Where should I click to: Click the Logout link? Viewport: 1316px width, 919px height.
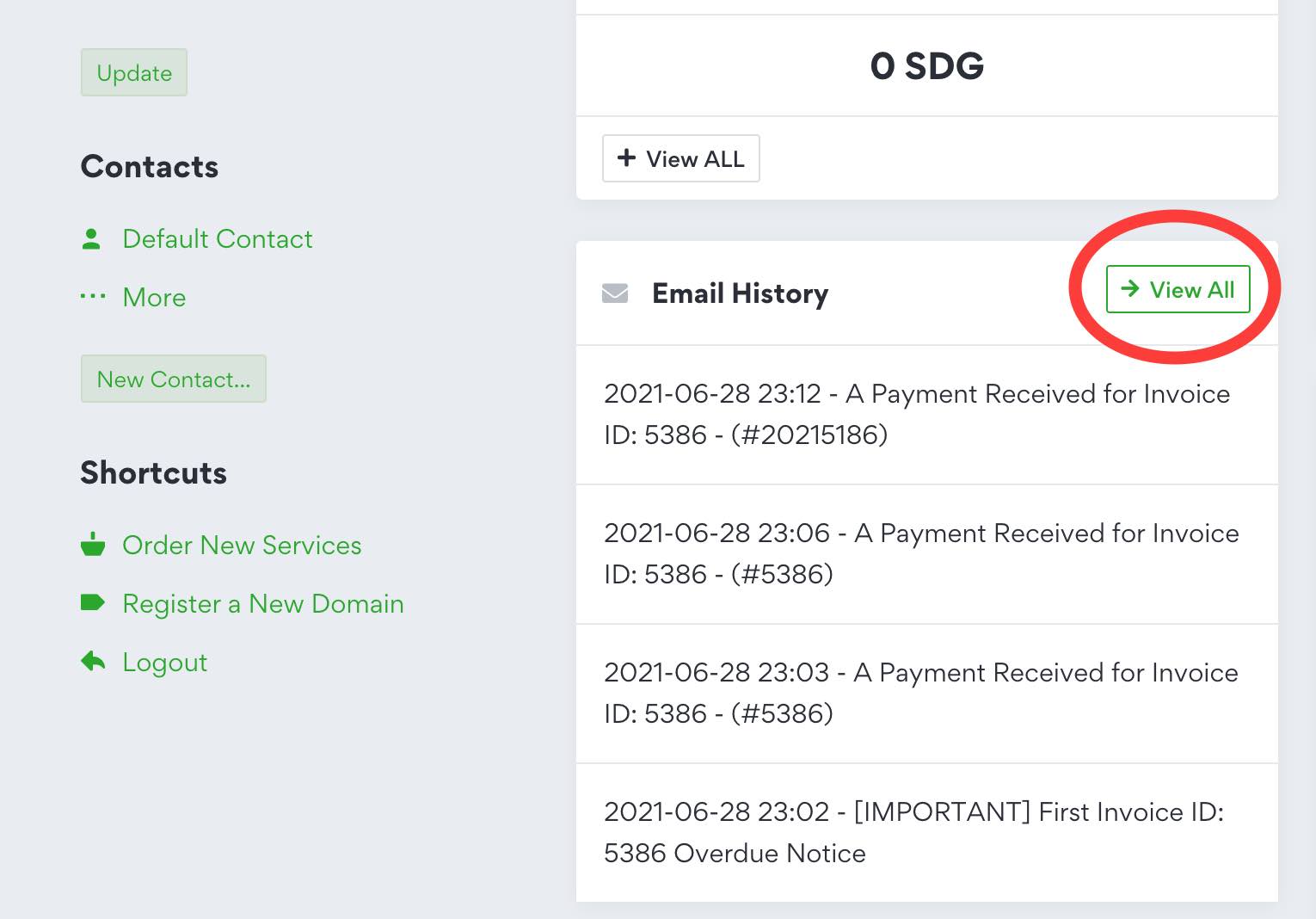(x=165, y=662)
